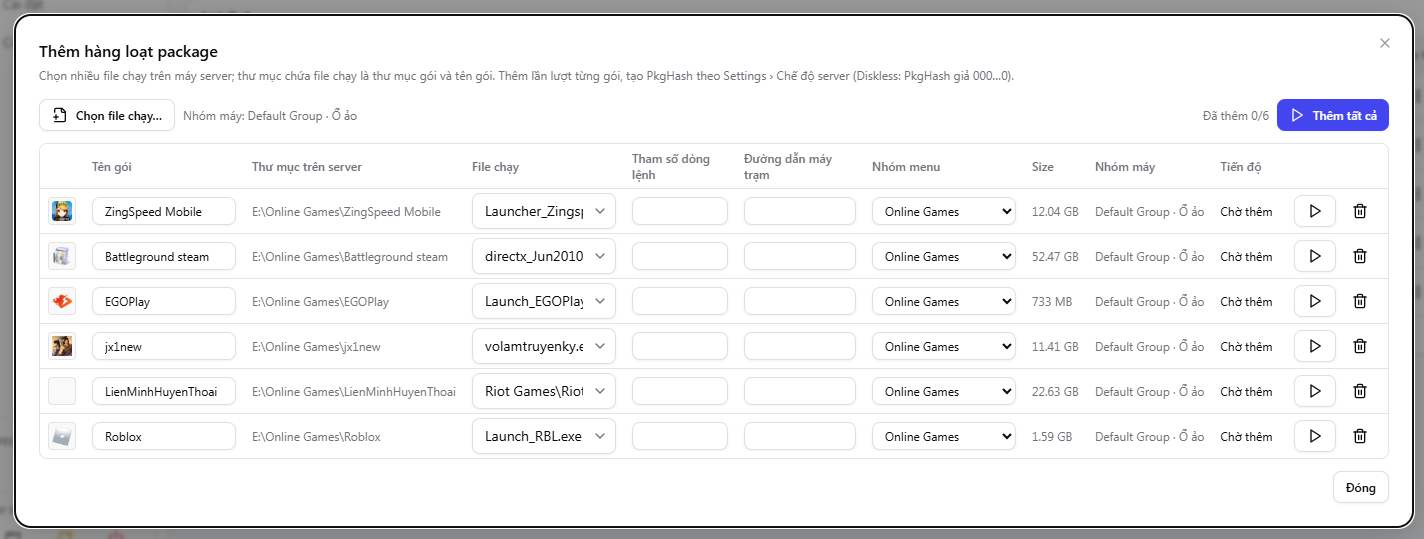The height and width of the screenshot is (539, 1424).
Task: Click Tham số dòng lệnh field for EGOPlay
Action: pyautogui.click(x=680, y=301)
